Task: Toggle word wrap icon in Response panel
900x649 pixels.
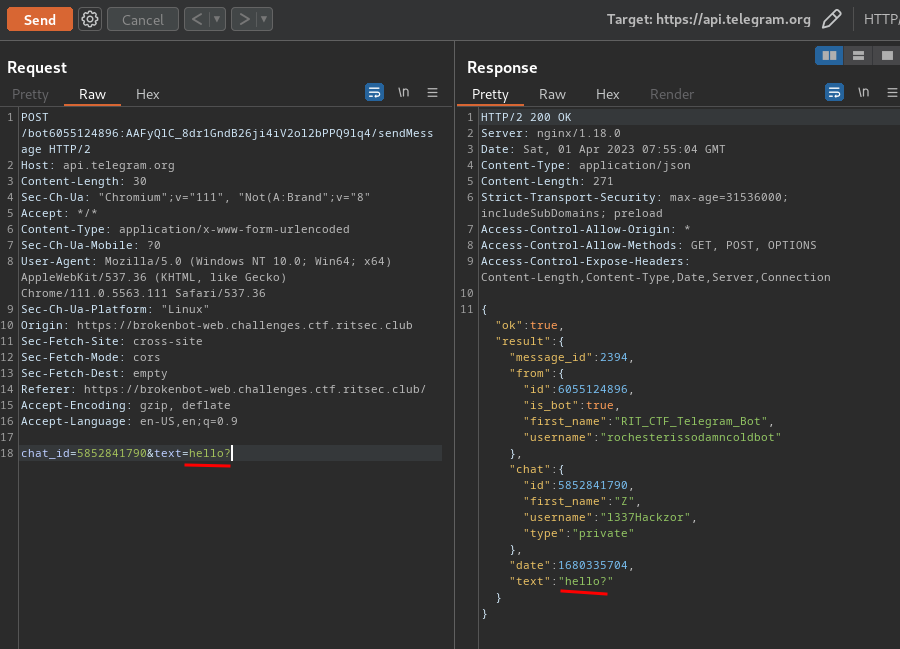Action: click(x=834, y=92)
